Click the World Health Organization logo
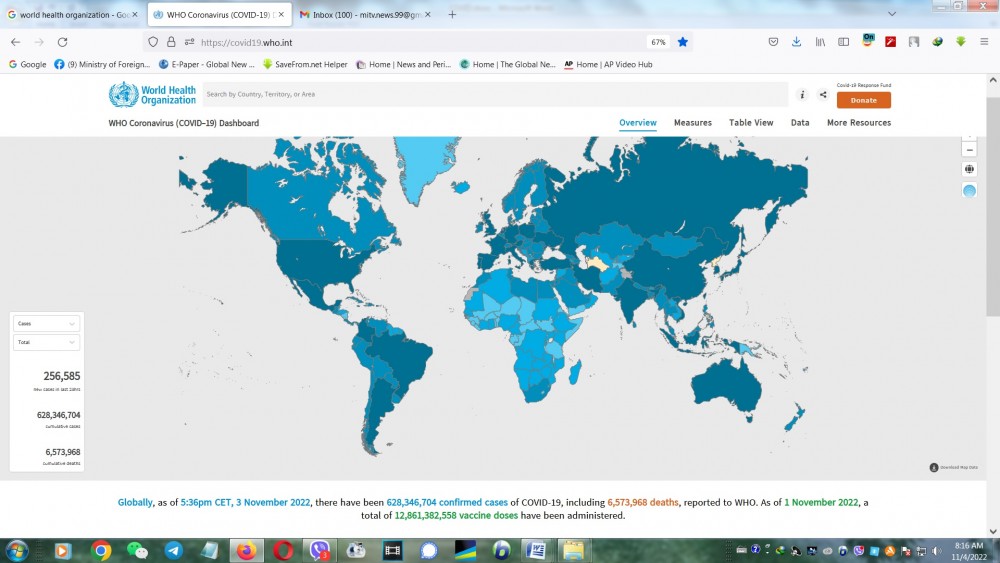This screenshot has width=1000, height=563. coord(152,95)
